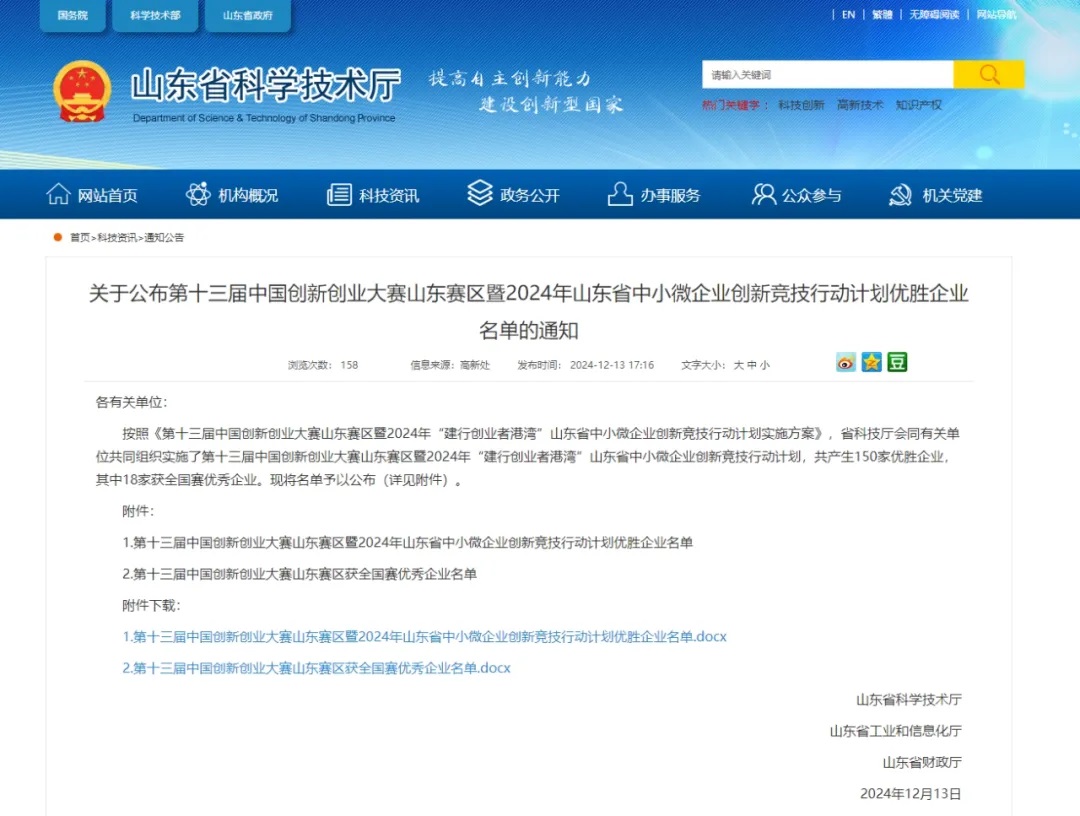Open 网站首页 from the navigation bar
Screen dimensions: 1080x816
tap(92, 195)
